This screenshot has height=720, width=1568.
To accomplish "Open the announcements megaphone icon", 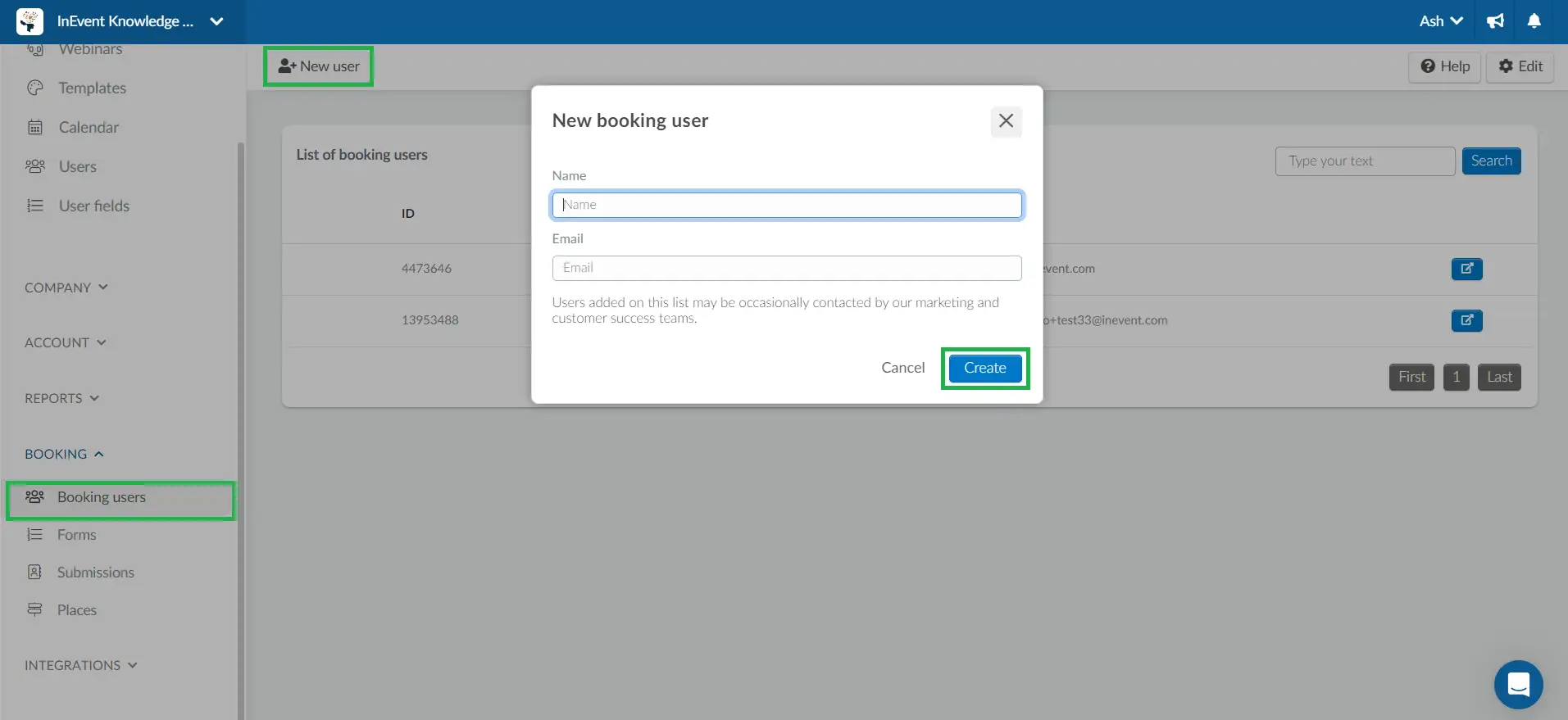I will (1496, 21).
